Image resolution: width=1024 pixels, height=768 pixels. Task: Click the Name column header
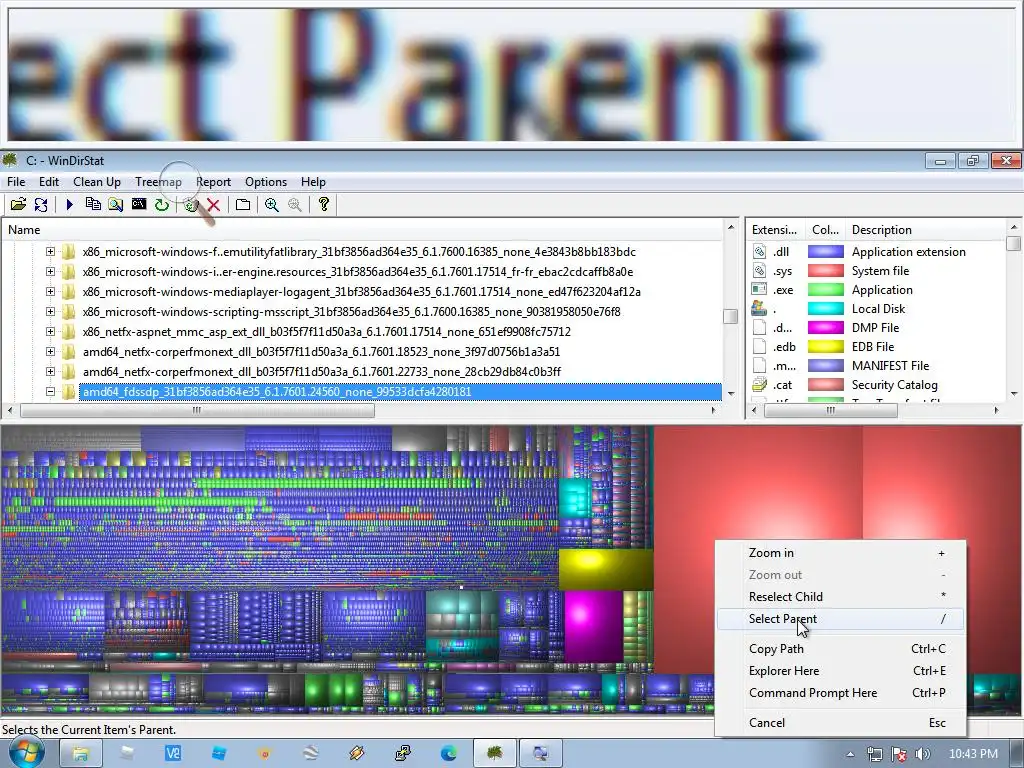pyautogui.click(x=362, y=230)
